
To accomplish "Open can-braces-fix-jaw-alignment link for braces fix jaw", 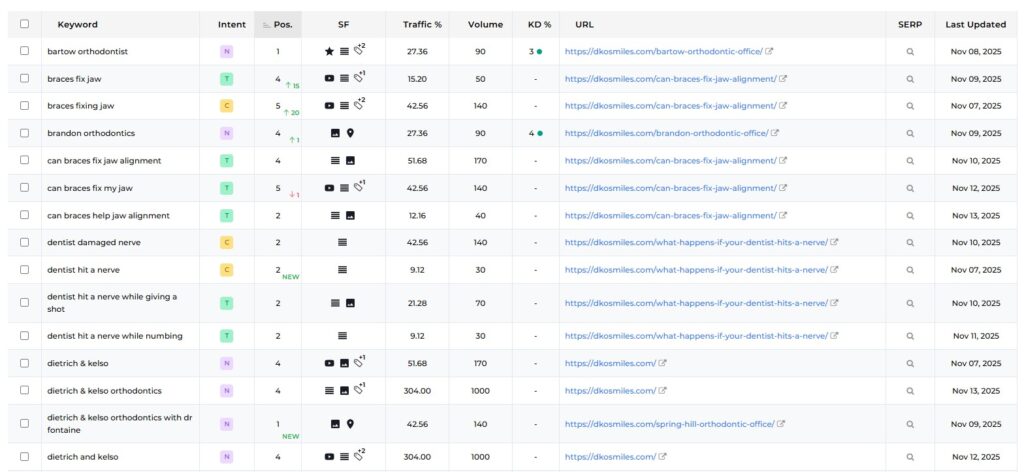I will tap(671, 79).
